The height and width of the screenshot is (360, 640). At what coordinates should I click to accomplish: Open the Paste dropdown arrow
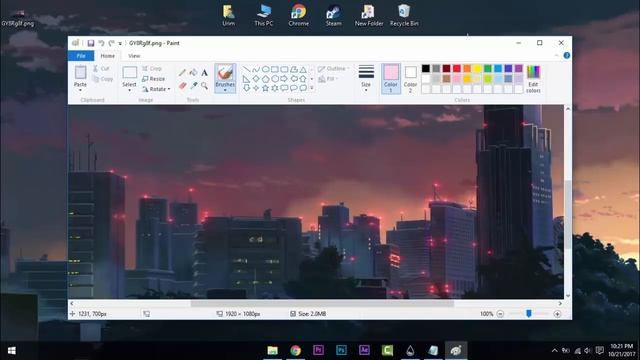coord(80,90)
